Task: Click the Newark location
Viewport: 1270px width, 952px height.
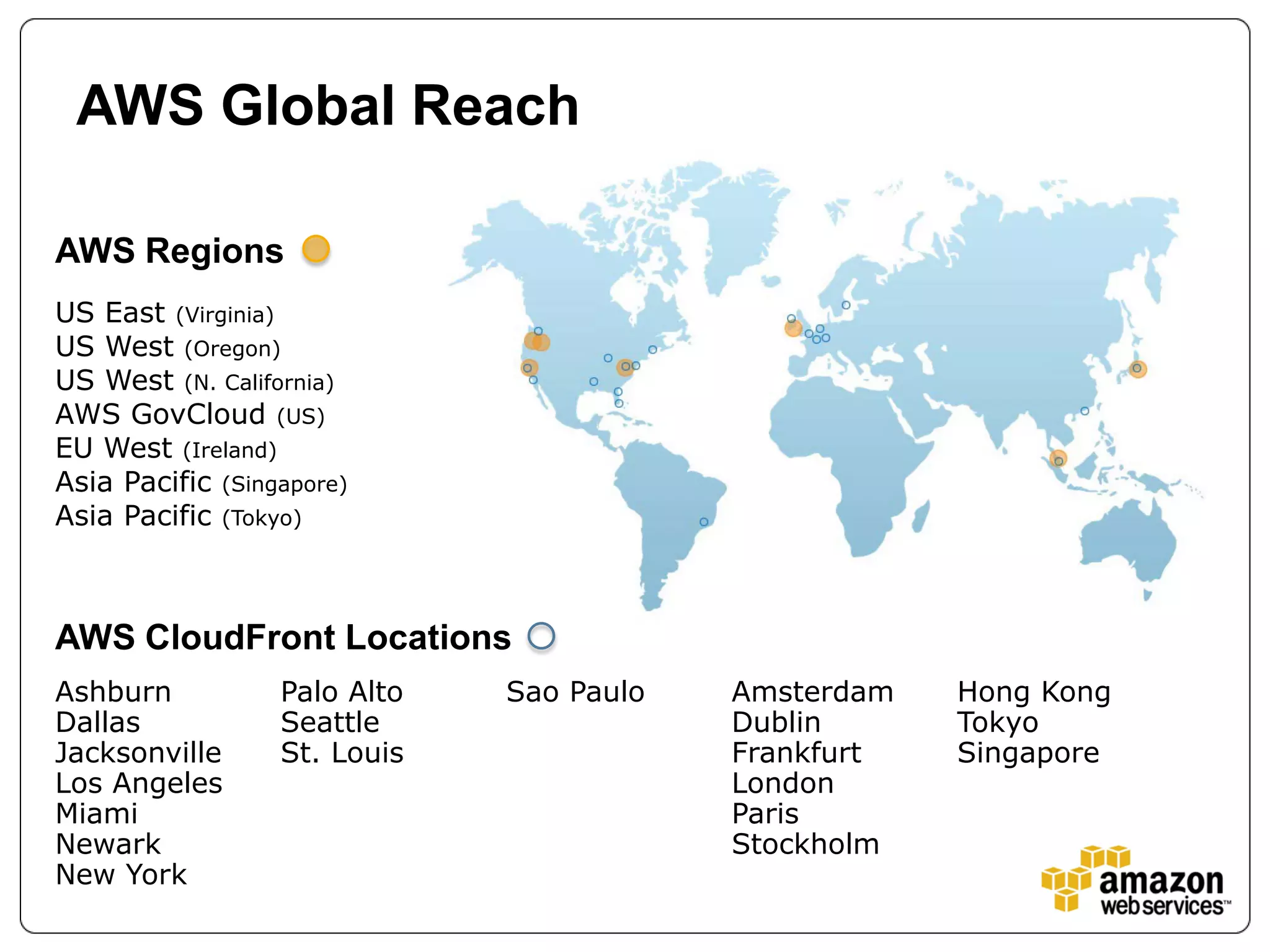Action: click(109, 844)
